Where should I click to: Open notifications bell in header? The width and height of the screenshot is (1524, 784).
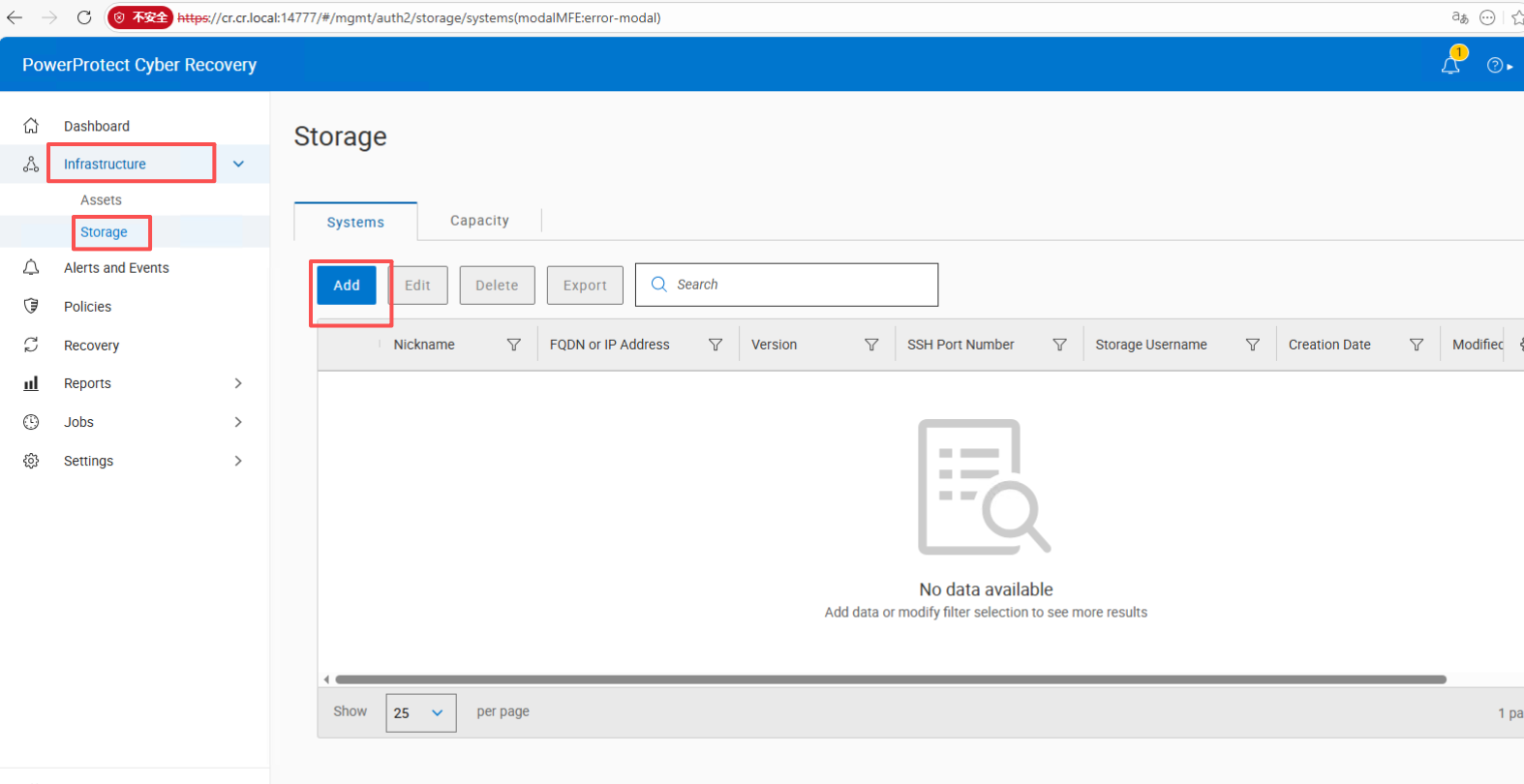pyautogui.click(x=1450, y=65)
